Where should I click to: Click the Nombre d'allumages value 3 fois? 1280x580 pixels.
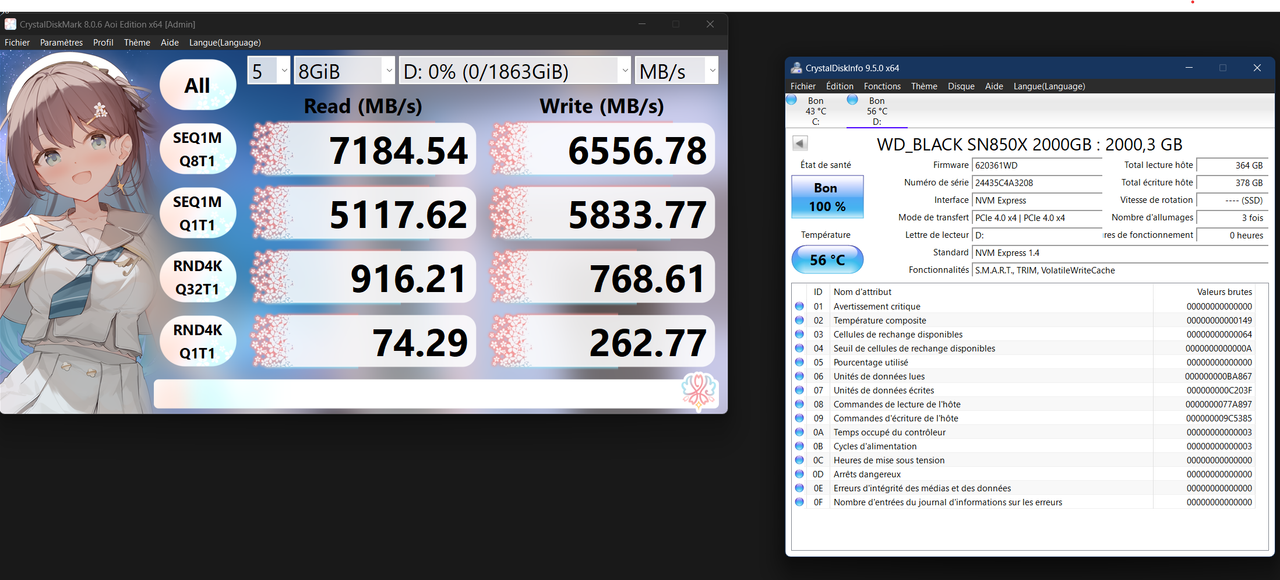[1231, 217]
